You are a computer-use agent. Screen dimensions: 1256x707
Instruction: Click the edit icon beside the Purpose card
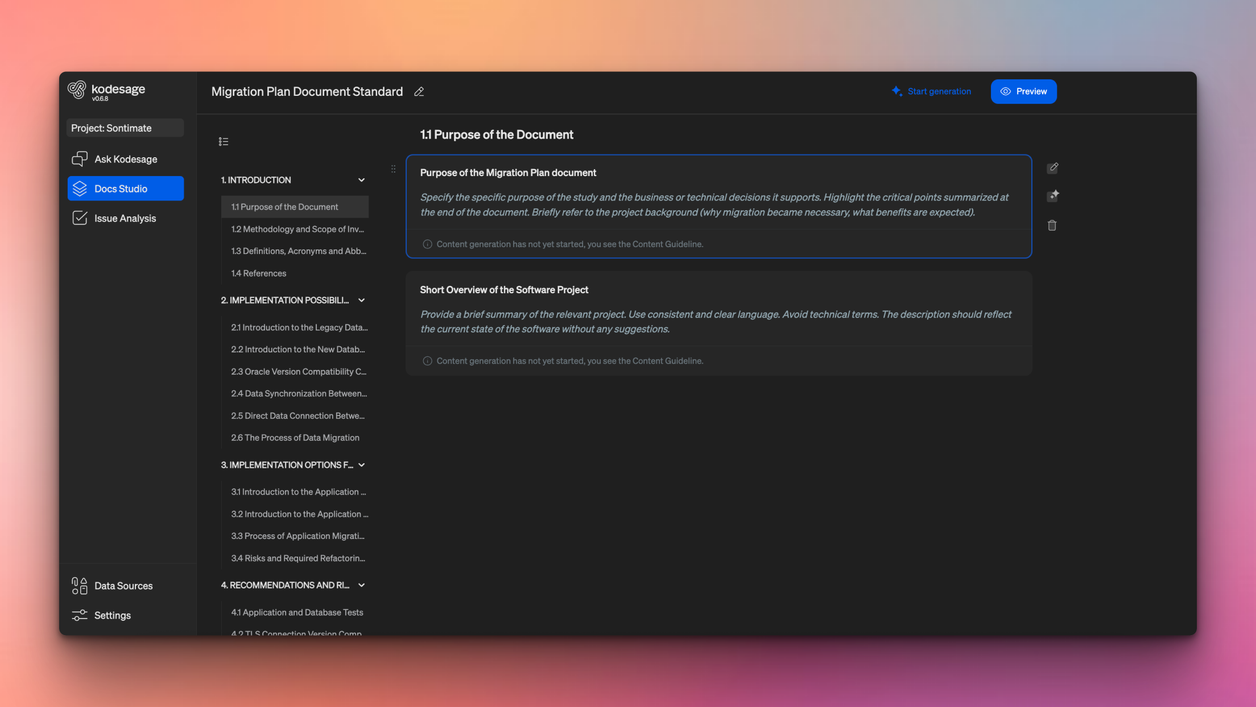(1052, 168)
